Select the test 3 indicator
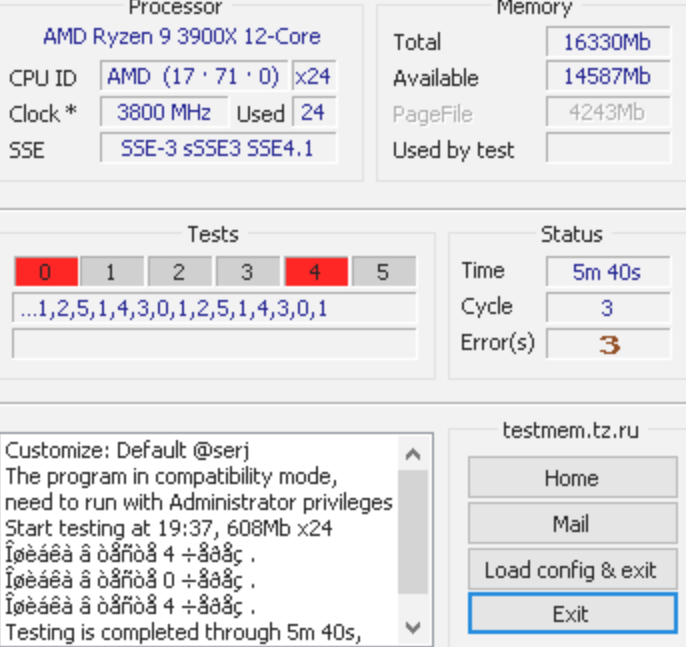The image size is (686, 647). (x=248, y=272)
